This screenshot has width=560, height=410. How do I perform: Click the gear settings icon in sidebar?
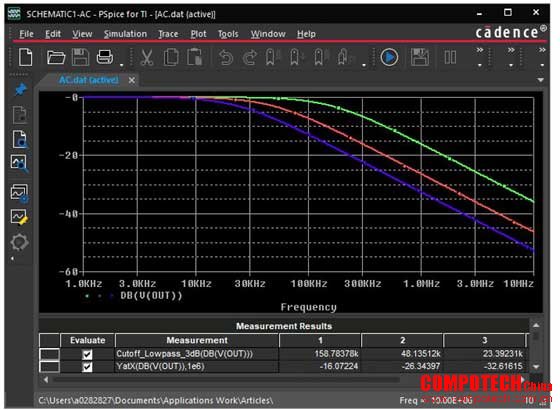19,242
